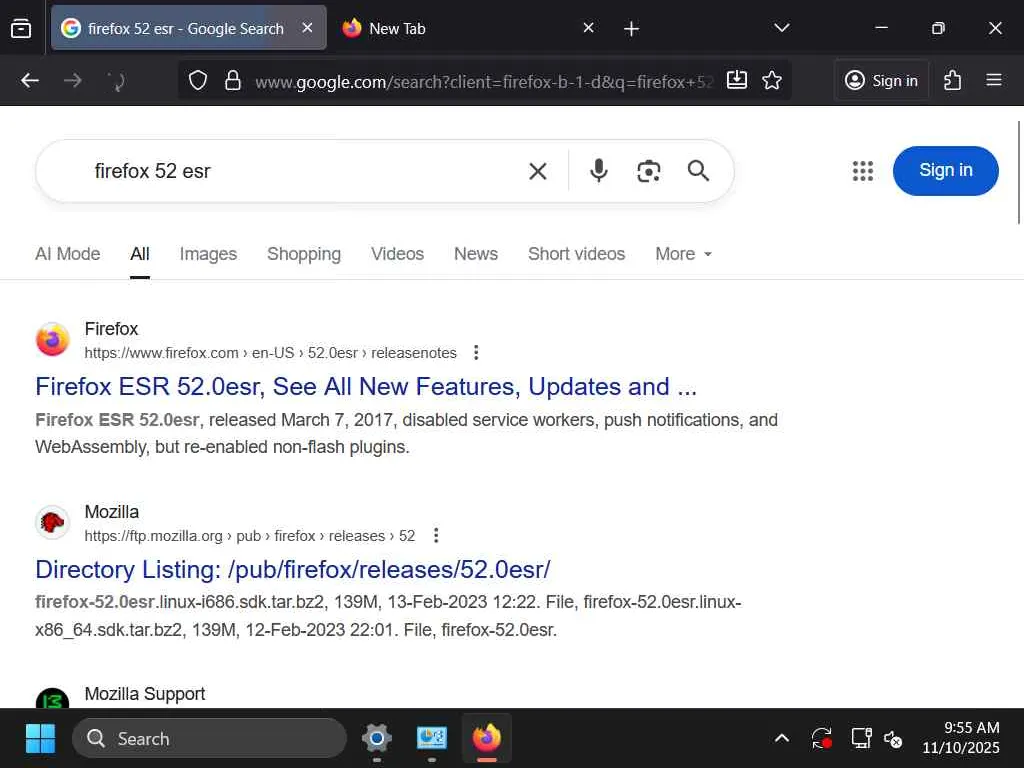Click the network tray icon

861,739
